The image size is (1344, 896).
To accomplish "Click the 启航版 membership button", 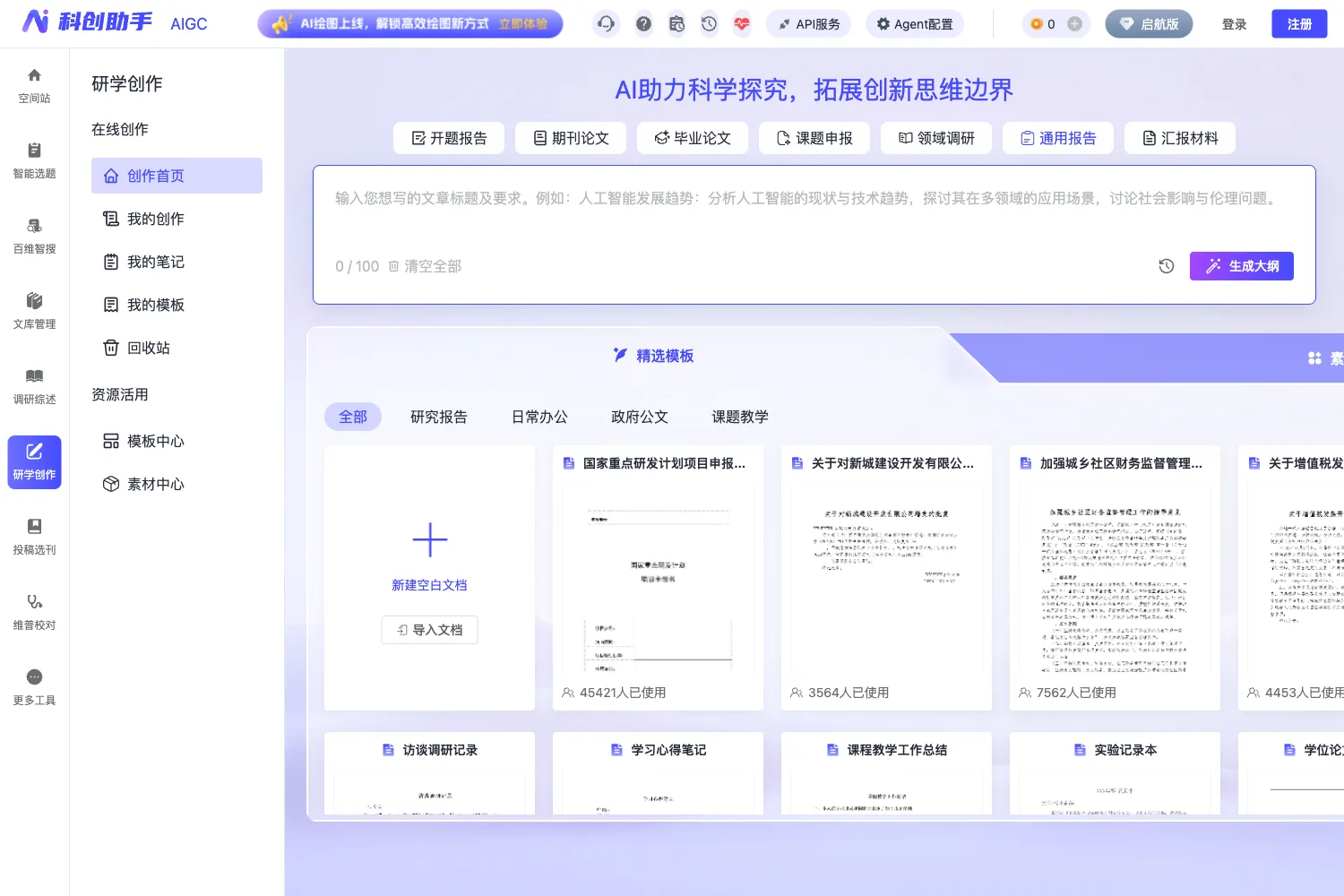I will 1149,24.
